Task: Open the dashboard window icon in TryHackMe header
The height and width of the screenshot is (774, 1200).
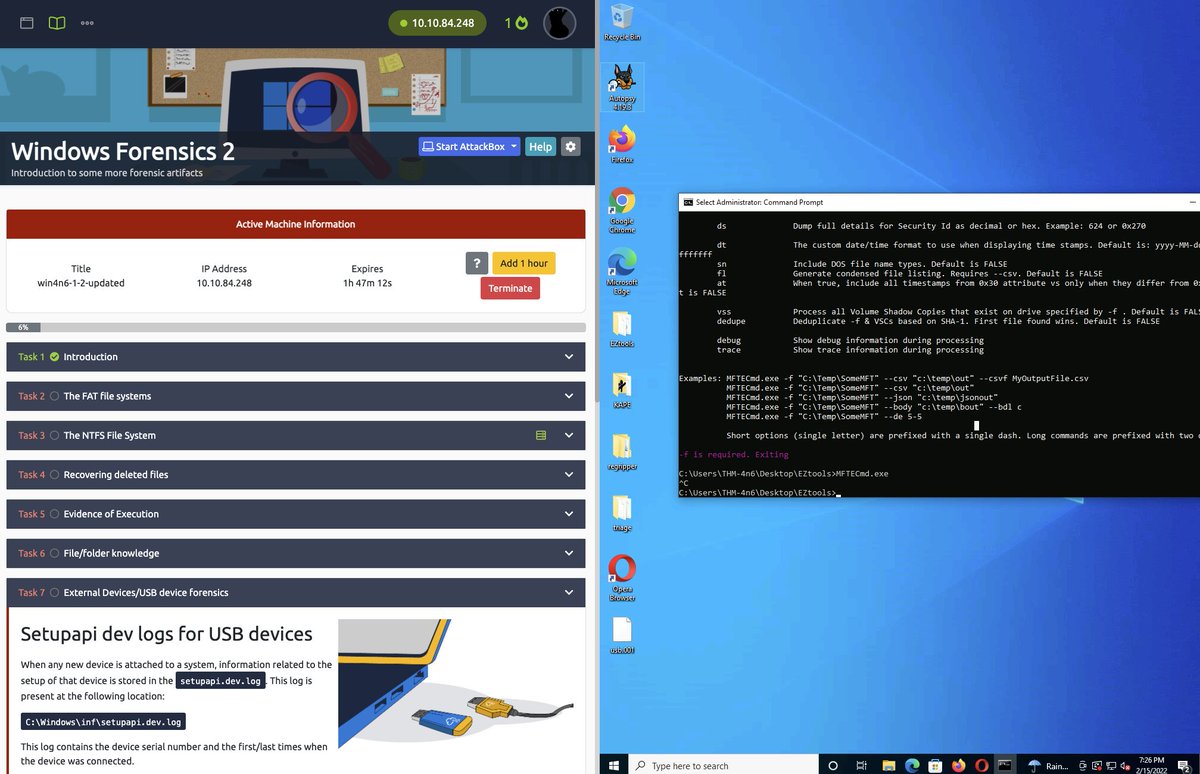Action: 27,22
